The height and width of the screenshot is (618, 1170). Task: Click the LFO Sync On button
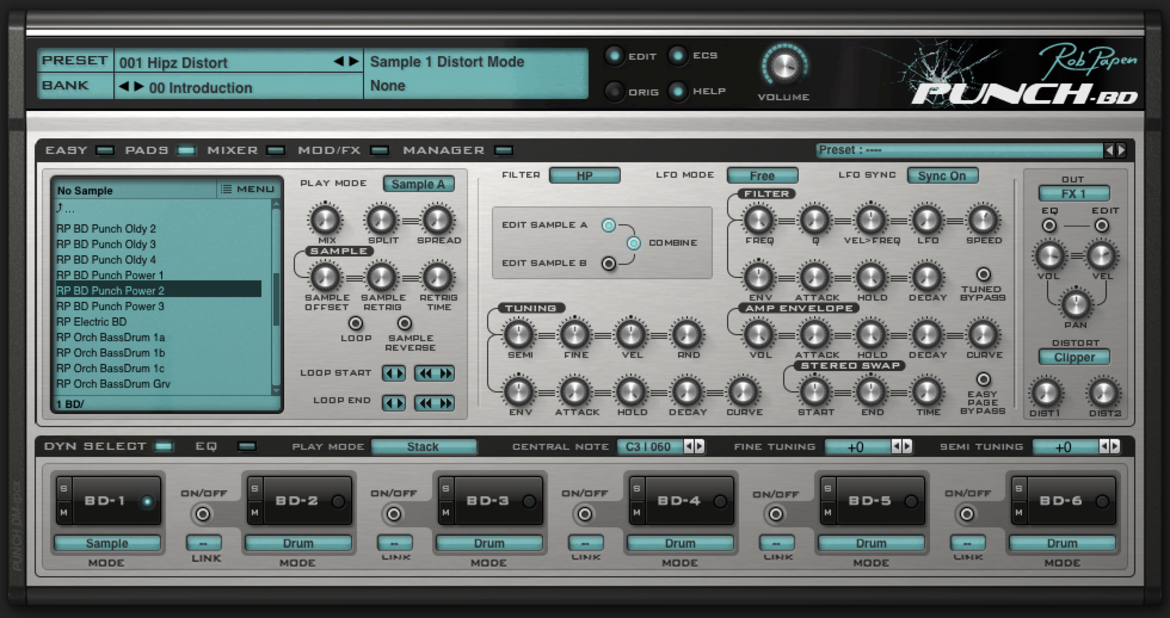point(942,175)
